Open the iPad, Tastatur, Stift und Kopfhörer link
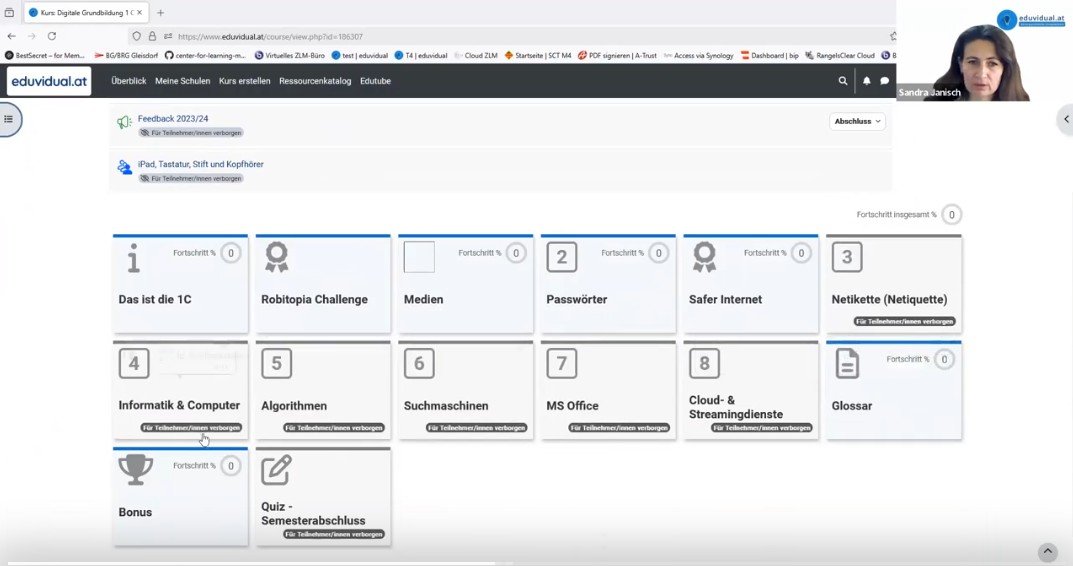 click(x=200, y=164)
